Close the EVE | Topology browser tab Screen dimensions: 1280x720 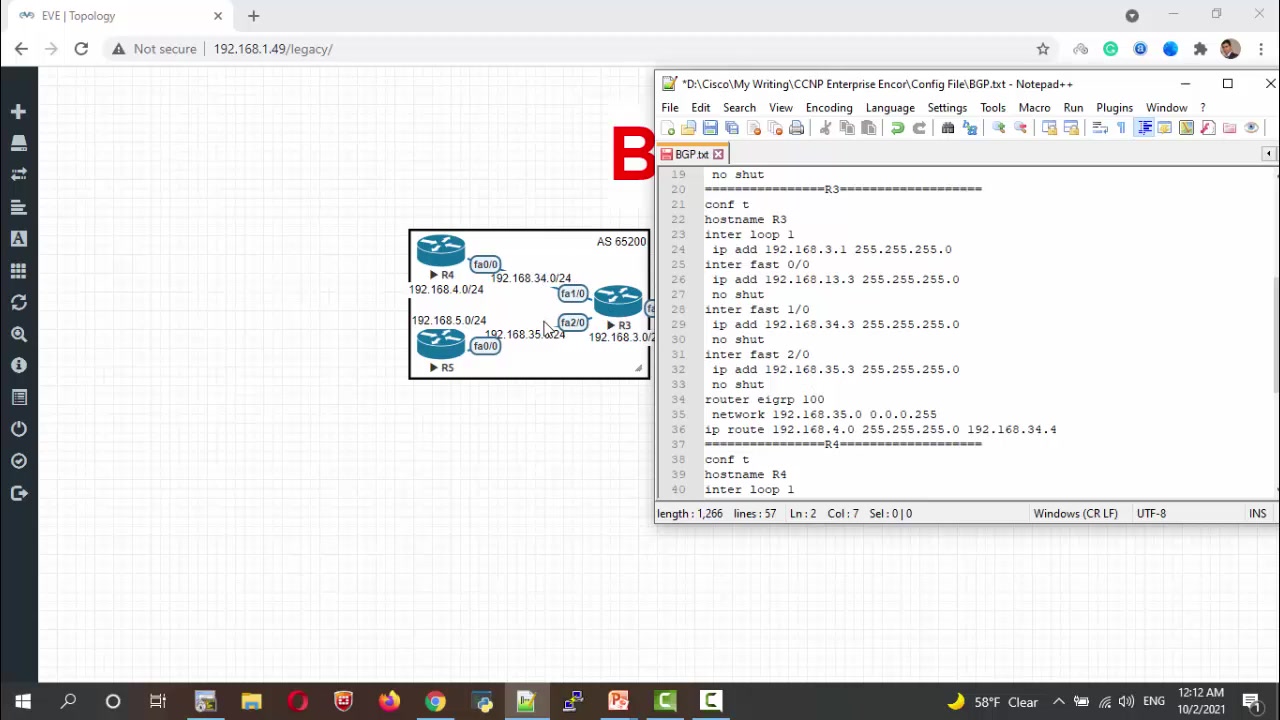point(218,16)
